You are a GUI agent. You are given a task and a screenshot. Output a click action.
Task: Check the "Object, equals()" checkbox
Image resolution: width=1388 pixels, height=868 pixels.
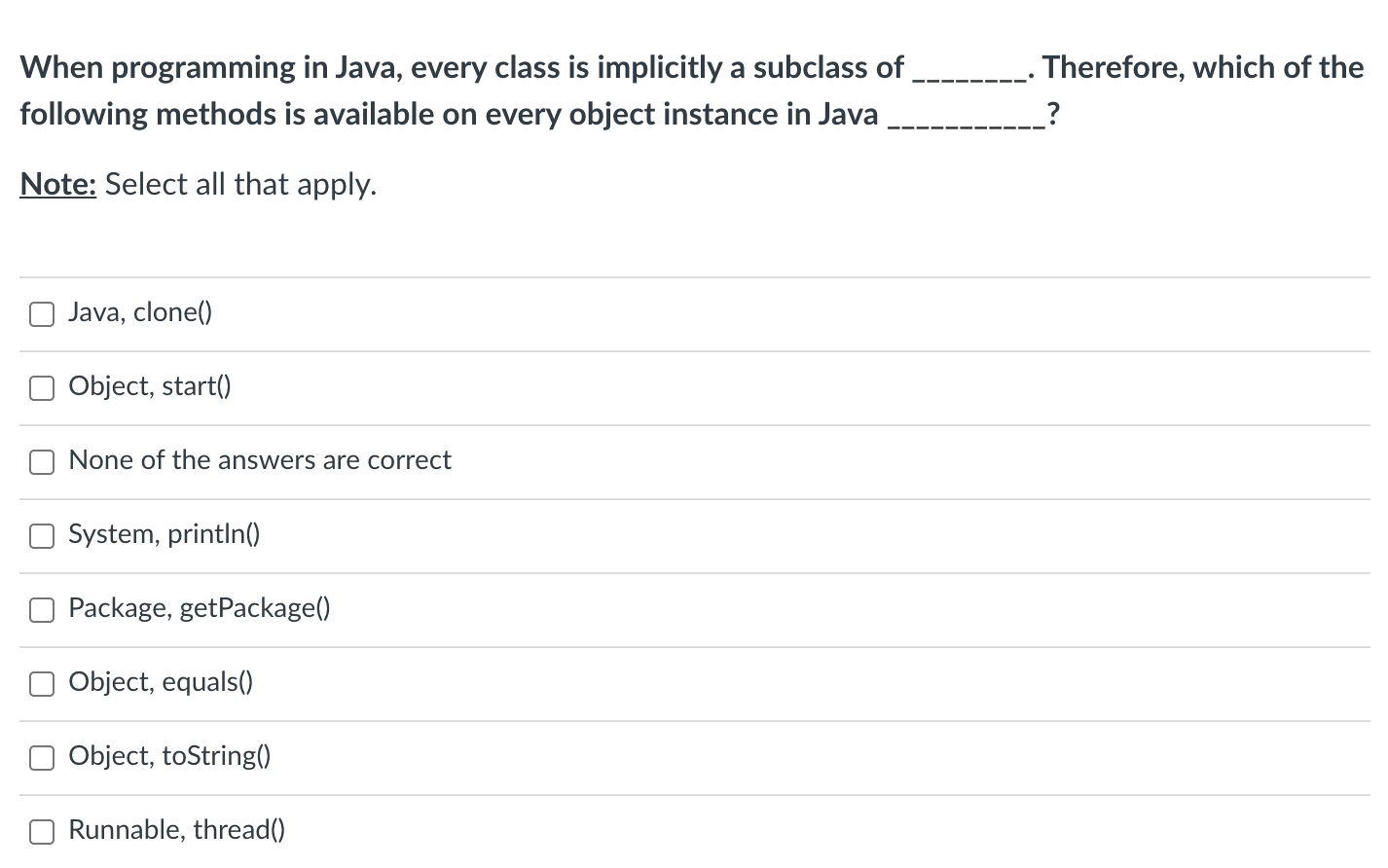click(41, 683)
